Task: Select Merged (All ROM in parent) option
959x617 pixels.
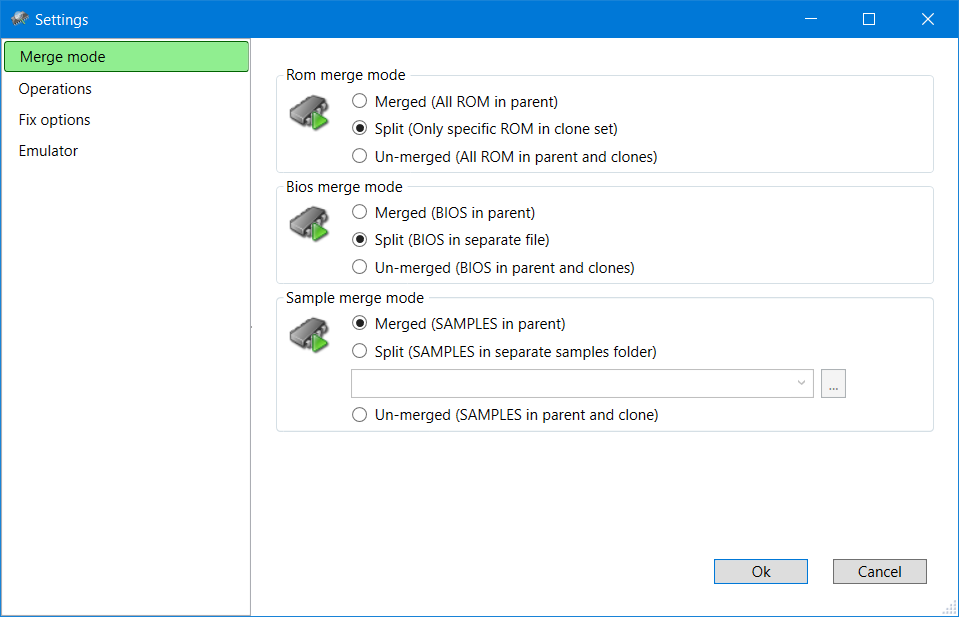Action: click(360, 101)
